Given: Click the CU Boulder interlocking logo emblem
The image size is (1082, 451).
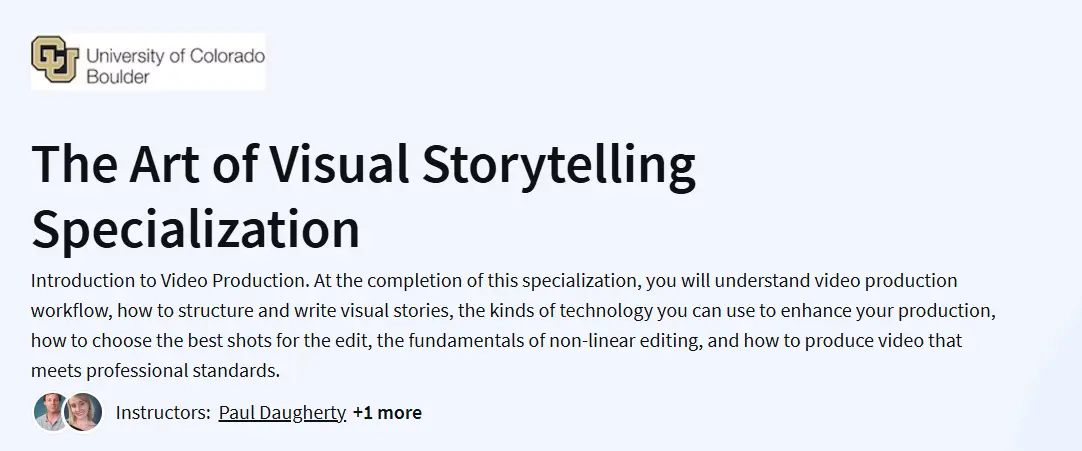Looking at the screenshot, I should point(55,60).
